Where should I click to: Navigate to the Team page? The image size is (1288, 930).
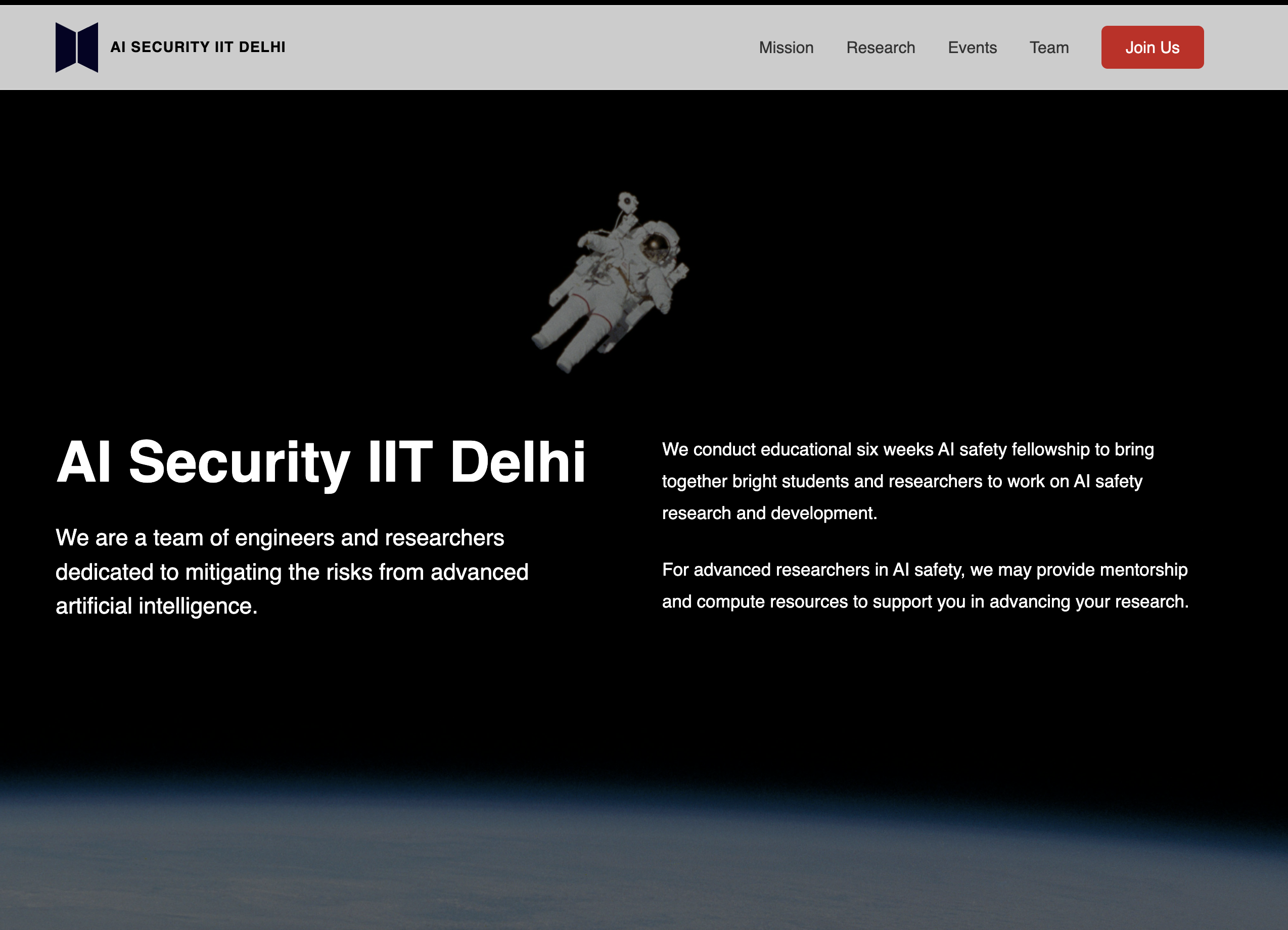coord(1049,48)
